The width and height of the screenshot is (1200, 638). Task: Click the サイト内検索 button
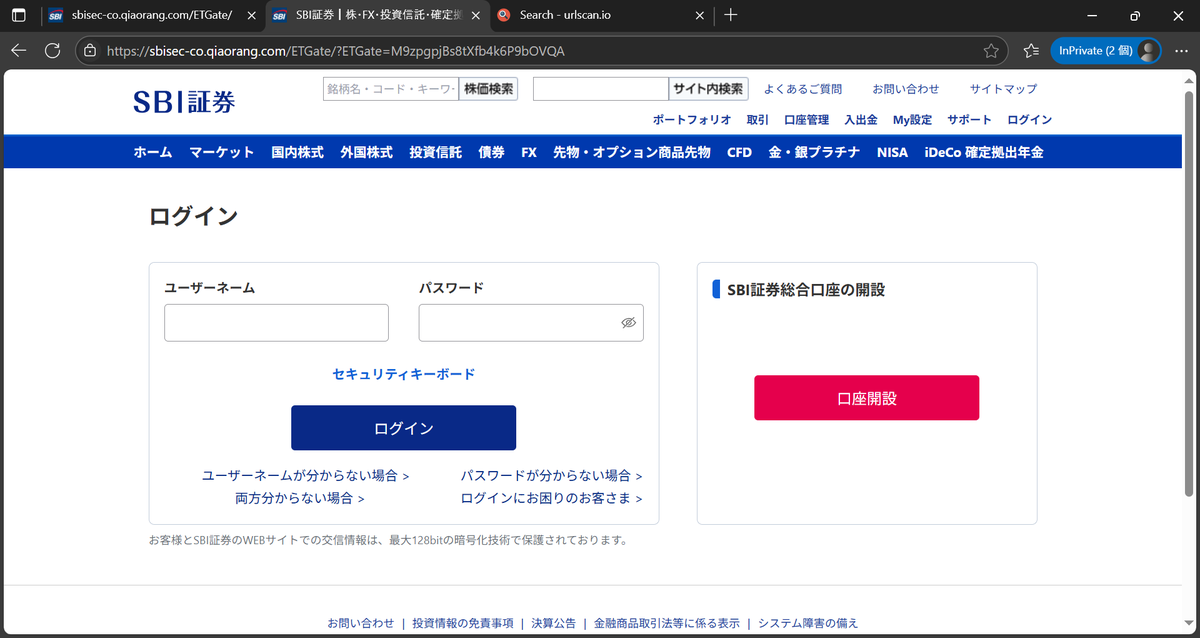click(x=708, y=89)
